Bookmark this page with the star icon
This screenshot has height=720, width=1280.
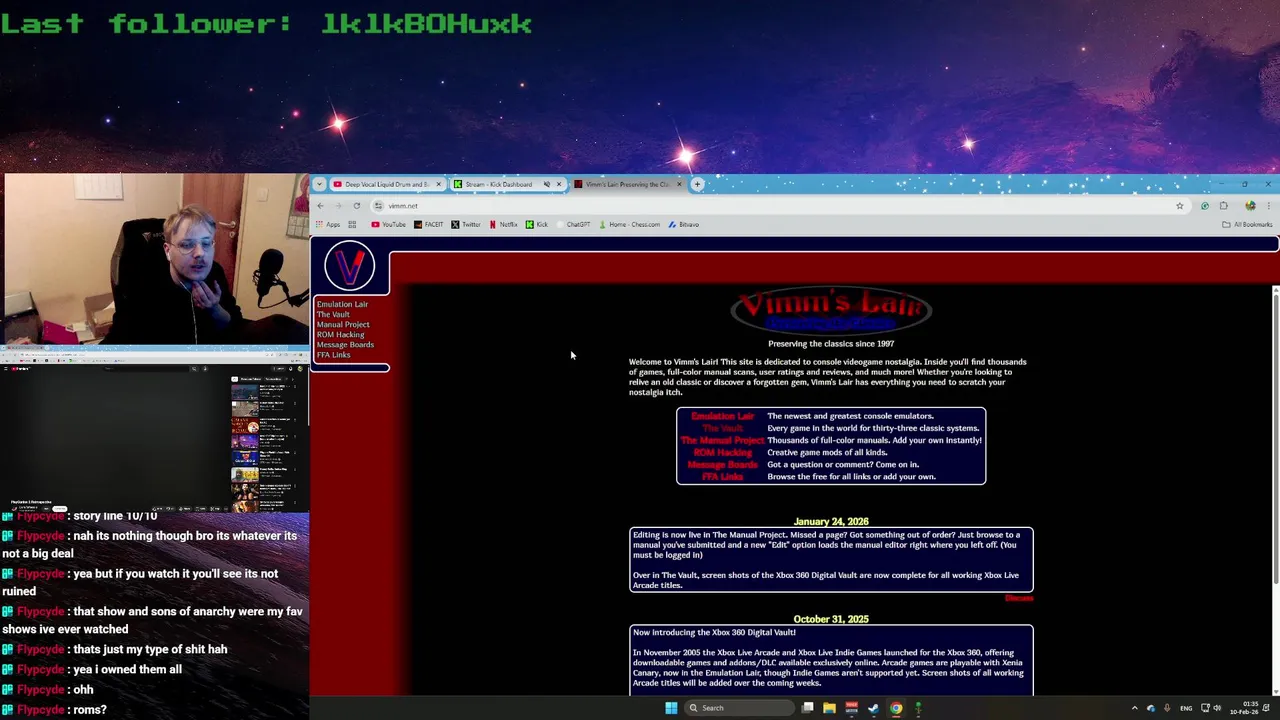pyautogui.click(x=1180, y=206)
